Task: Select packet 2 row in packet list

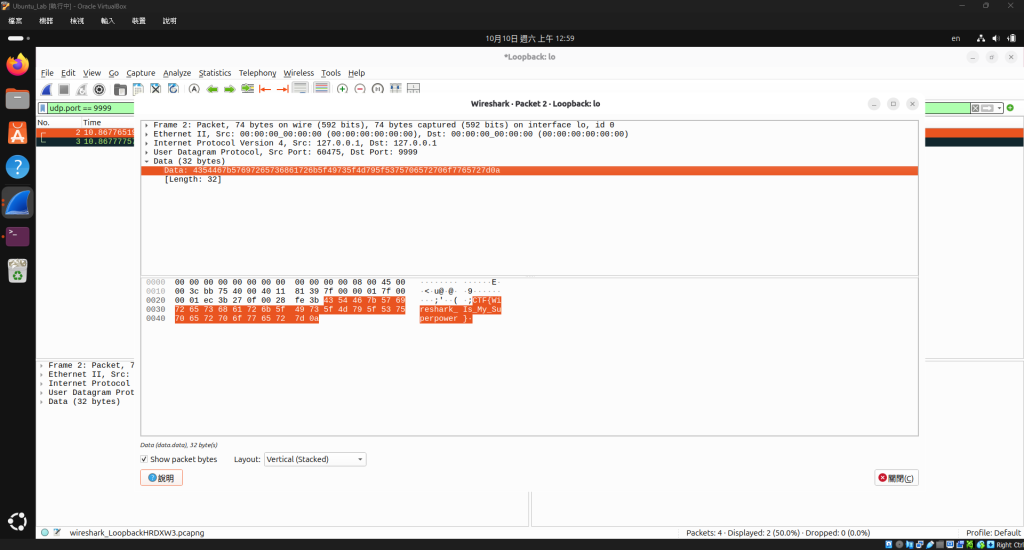Action: [86, 133]
